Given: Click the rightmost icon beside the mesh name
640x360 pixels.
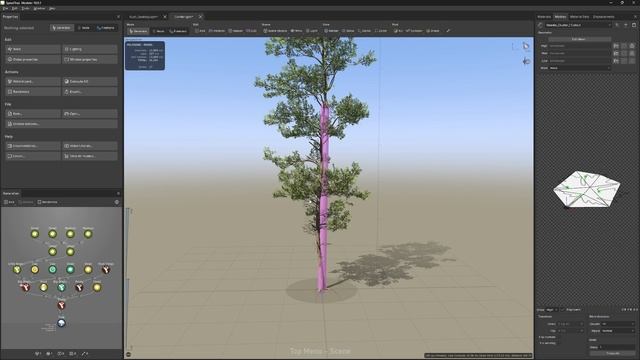Looking at the screenshot, I should tap(634, 25).
